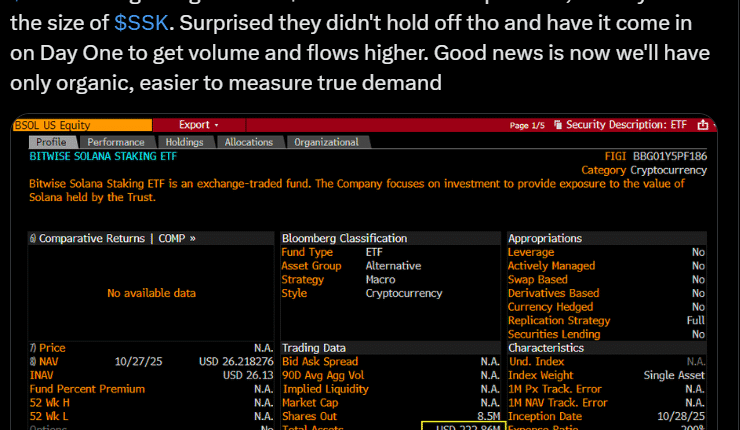Viewport: 740px width, 430px height.
Task: Select the Allocations tab
Action: 248,142
